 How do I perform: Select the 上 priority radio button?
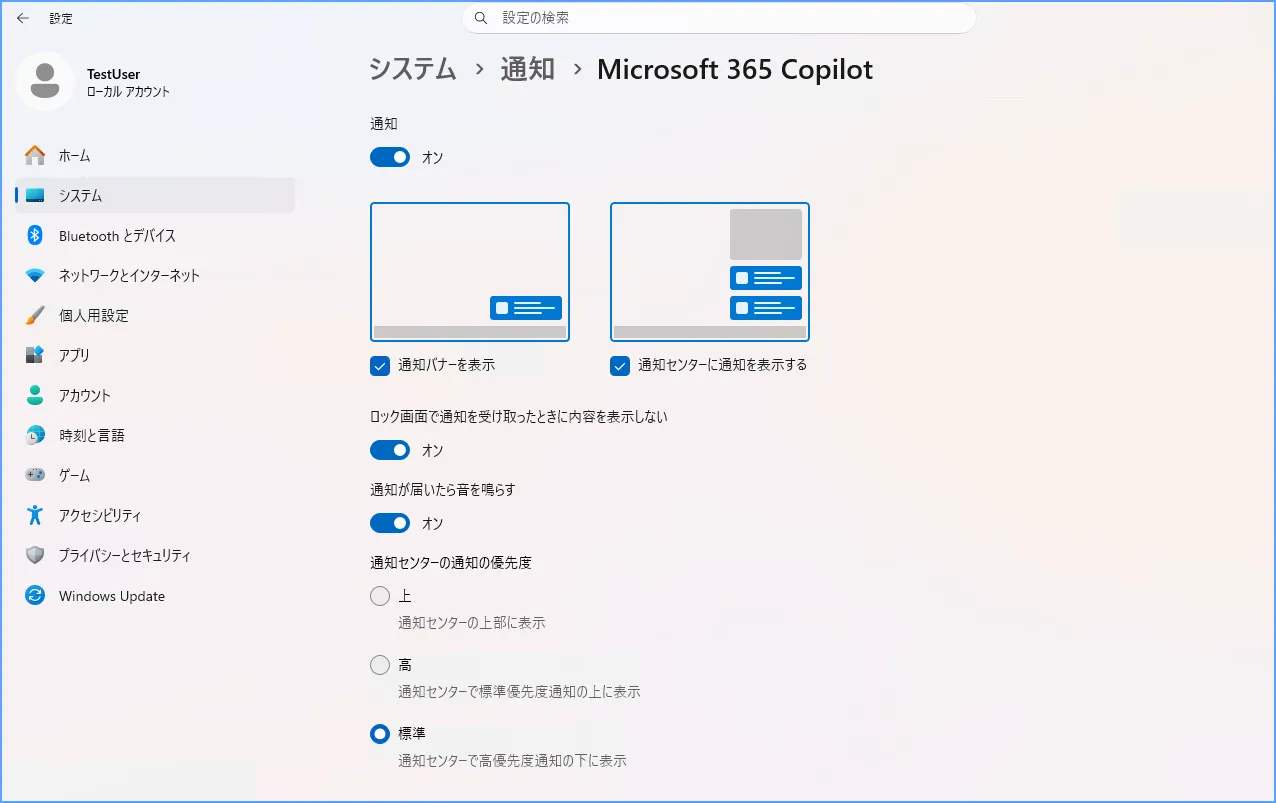pyautogui.click(x=380, y=596)
